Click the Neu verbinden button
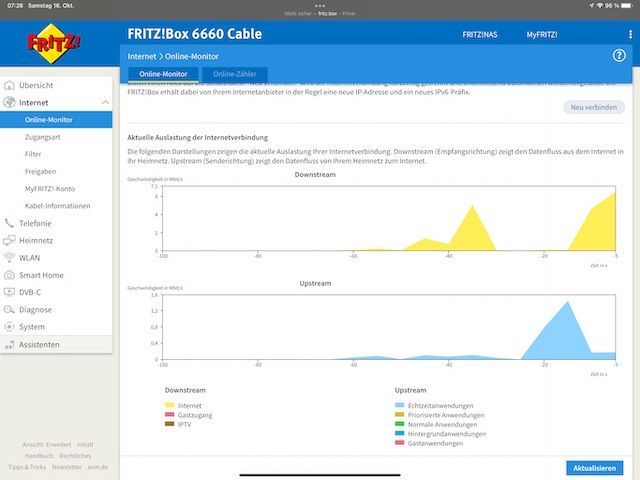The height and width of the screenshot is (480, 640). 593,107
